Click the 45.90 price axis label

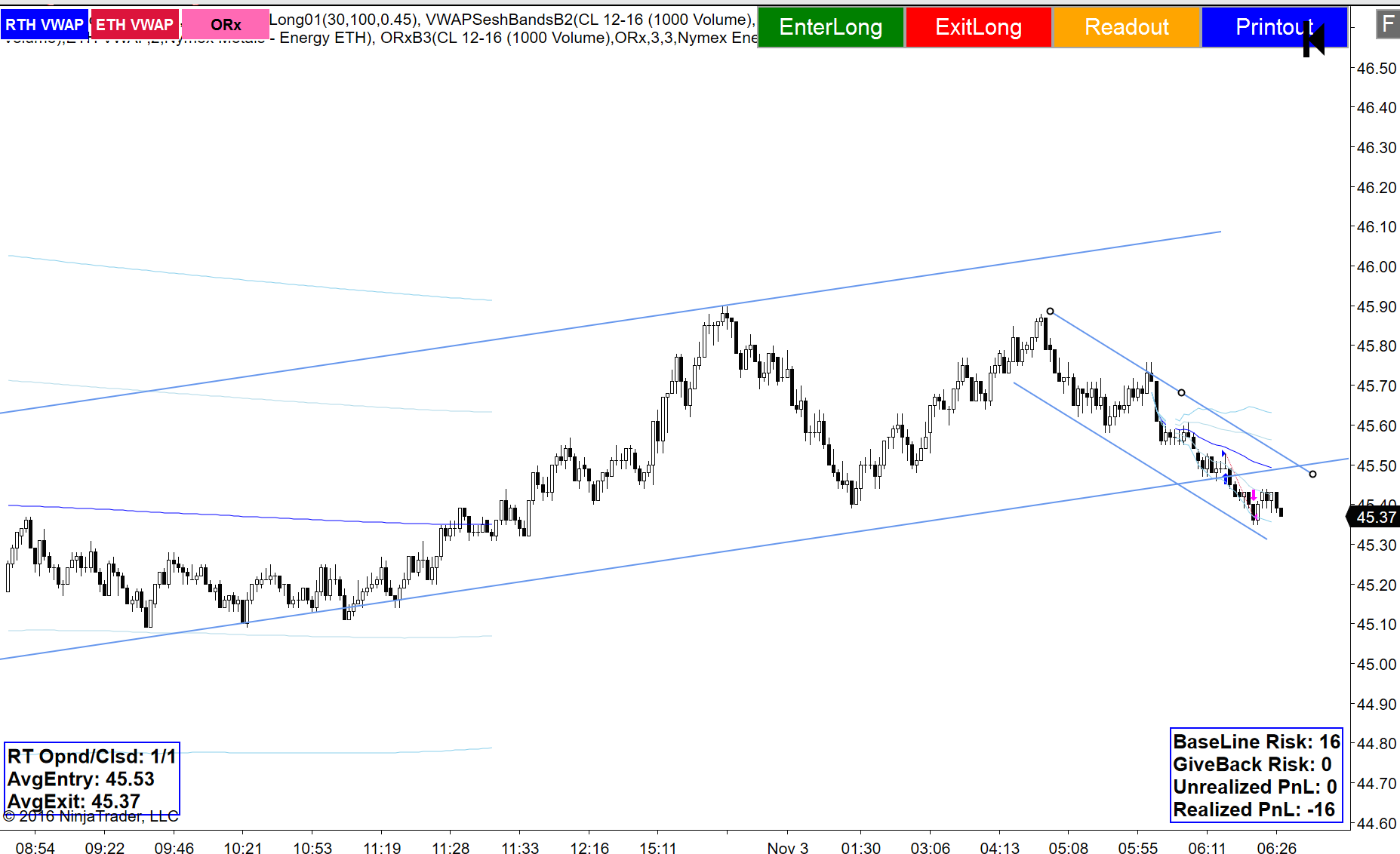click(x=1377, y=306)
